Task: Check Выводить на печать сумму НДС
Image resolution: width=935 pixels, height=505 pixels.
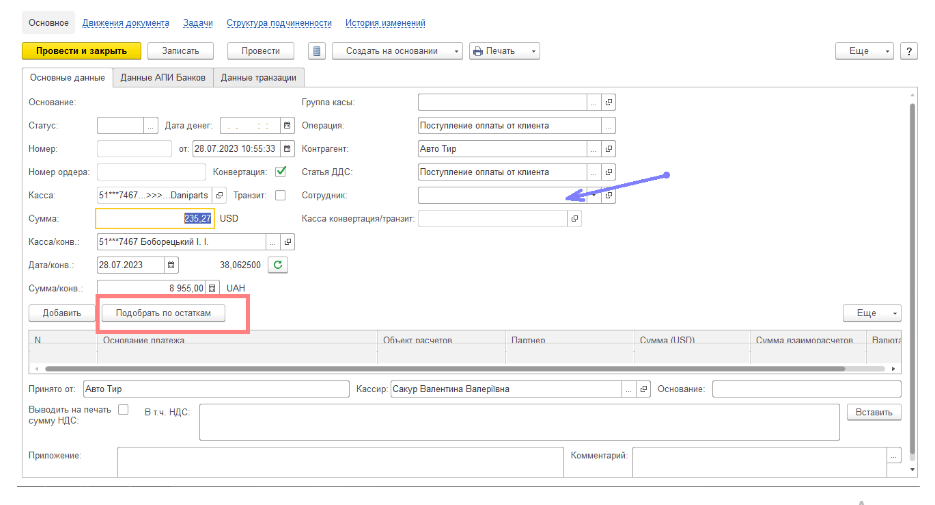Action: [124, 409]
